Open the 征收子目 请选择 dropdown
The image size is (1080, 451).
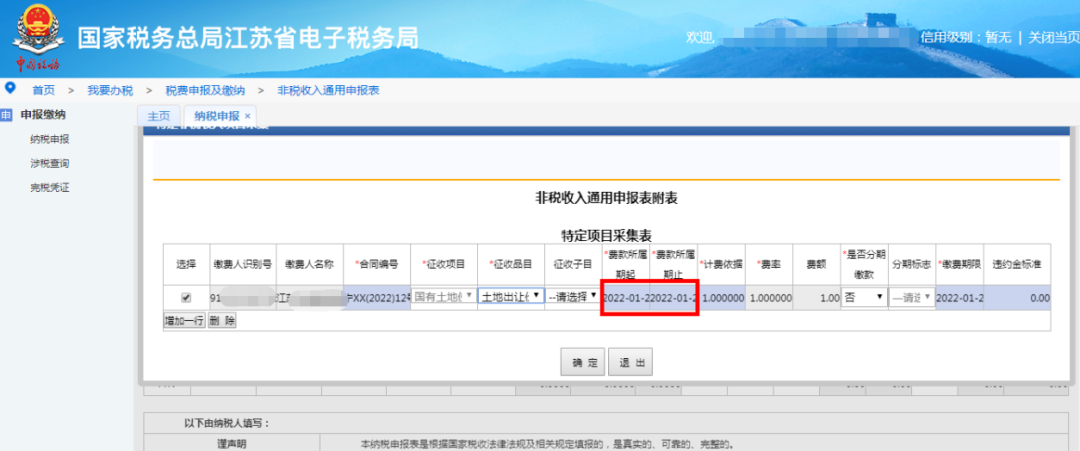click(x=572, y=297)
